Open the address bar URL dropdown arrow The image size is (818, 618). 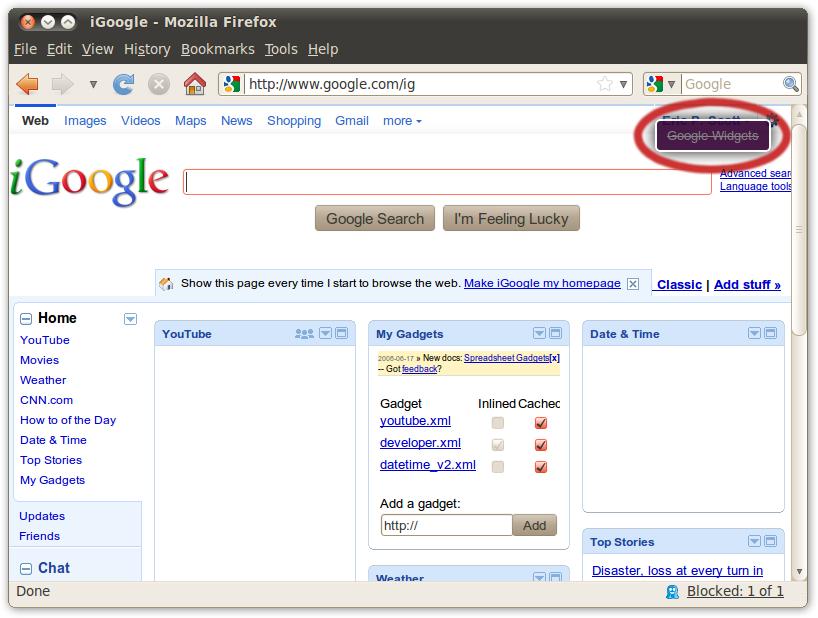pyautogui.click(x=623, y=84)
